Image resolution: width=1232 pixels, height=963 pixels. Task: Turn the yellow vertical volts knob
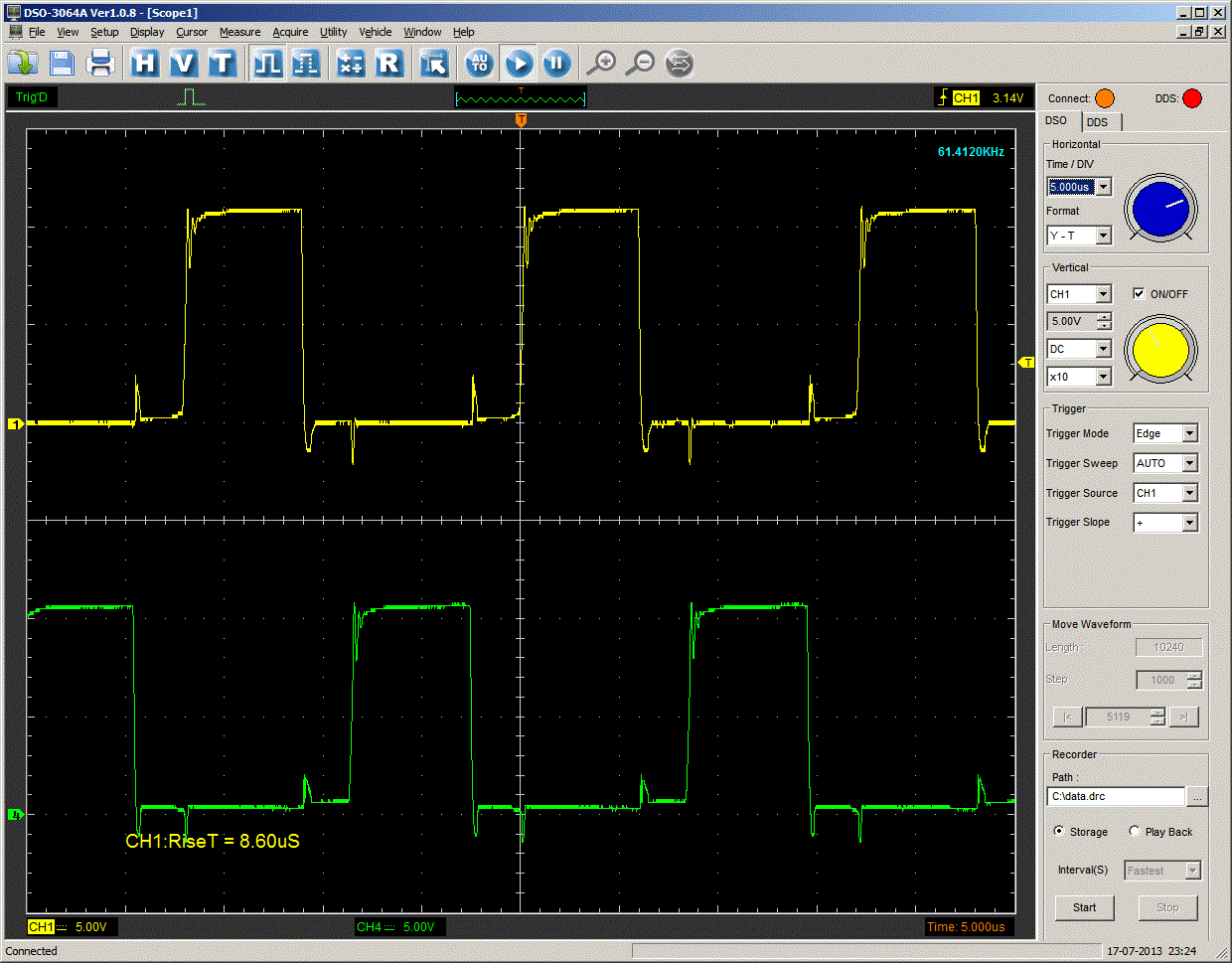1160,350
